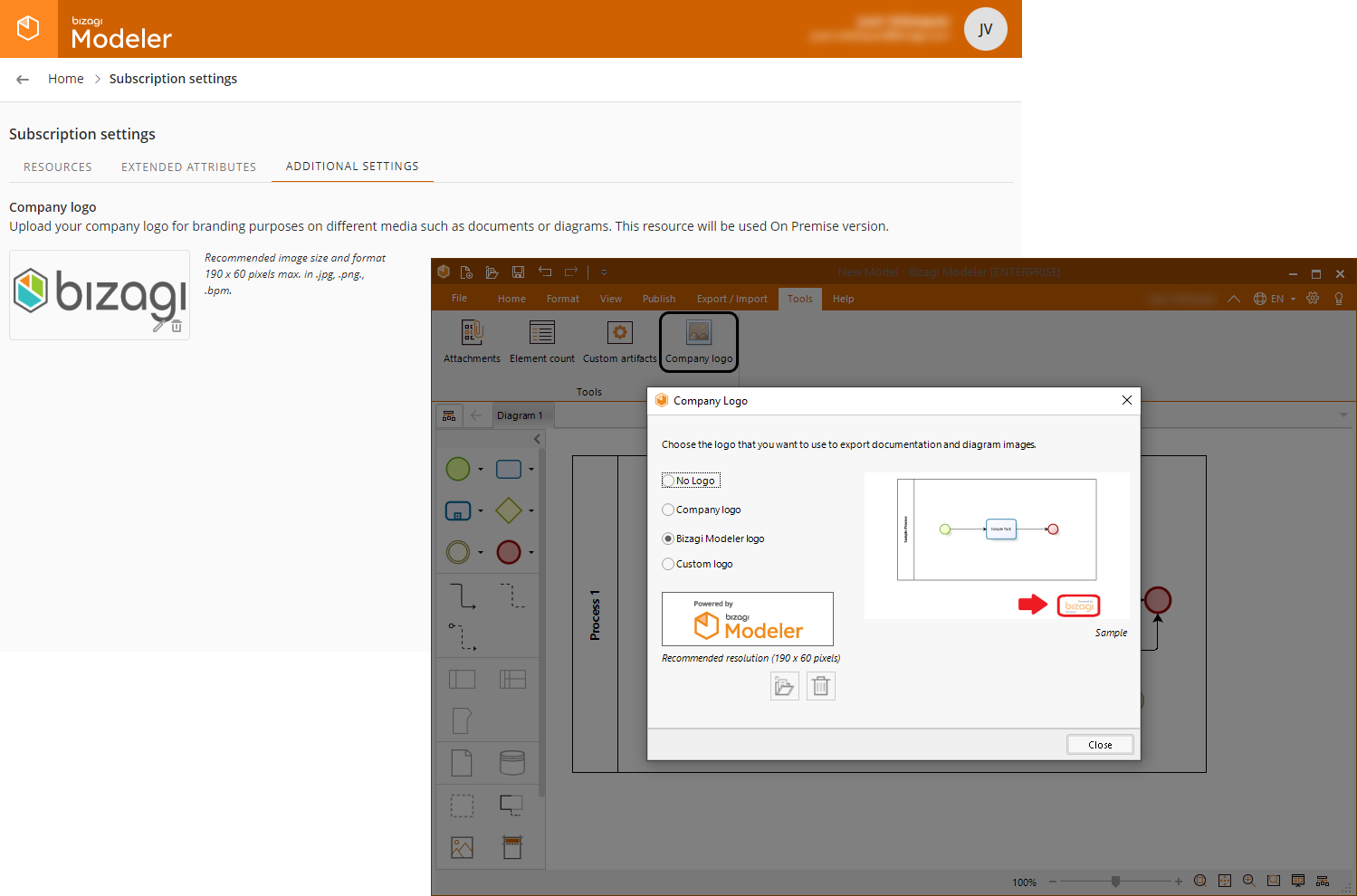The image size is (1357, 896).
Task: Switch to RESOURCES tab
Action: pyautogui.click(x=58, y=167)
